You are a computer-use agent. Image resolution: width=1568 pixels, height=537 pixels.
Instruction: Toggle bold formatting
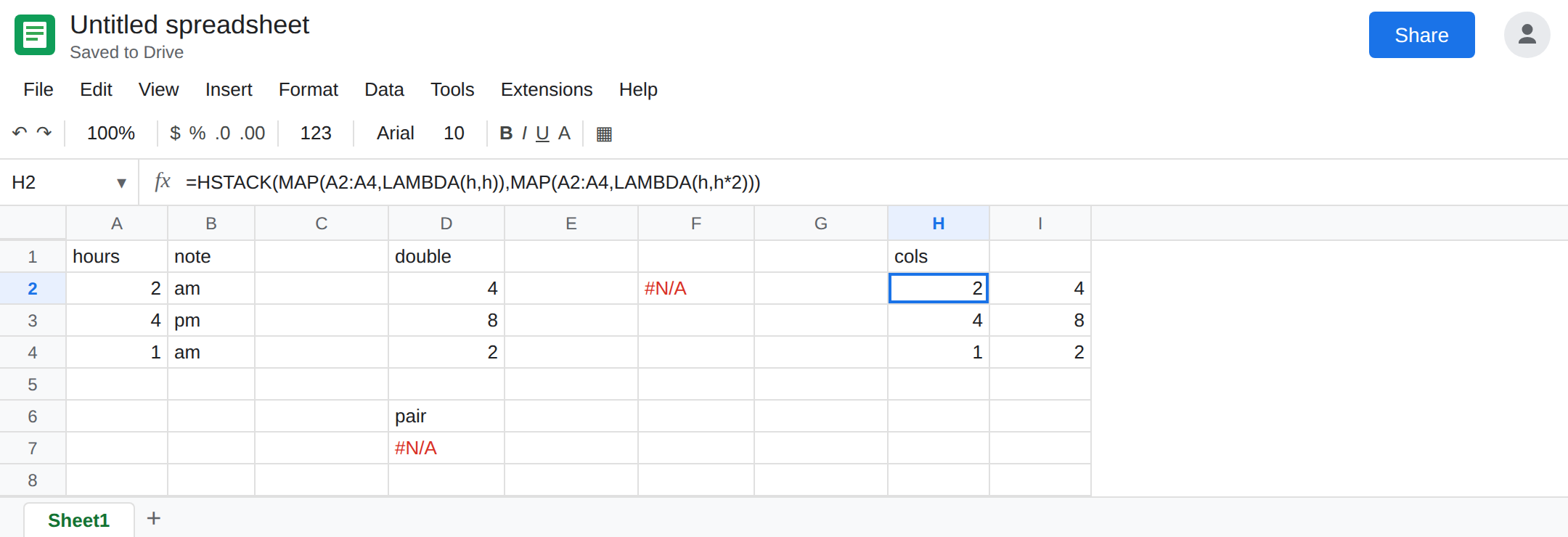pos(506,133)
